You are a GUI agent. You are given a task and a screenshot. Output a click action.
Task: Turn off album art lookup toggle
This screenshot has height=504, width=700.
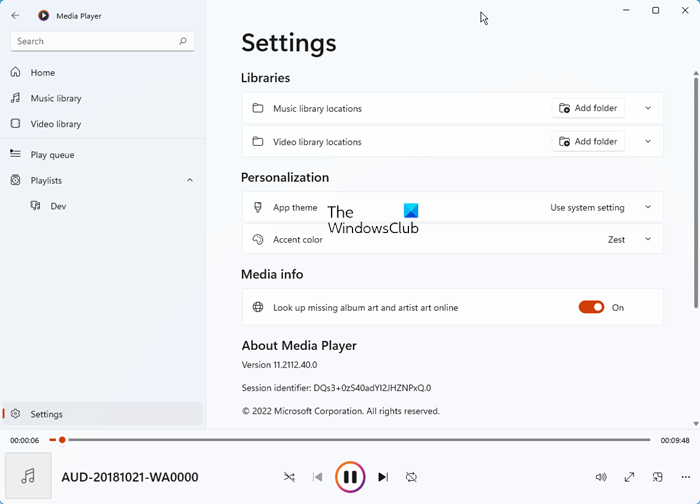pos(591,308)
